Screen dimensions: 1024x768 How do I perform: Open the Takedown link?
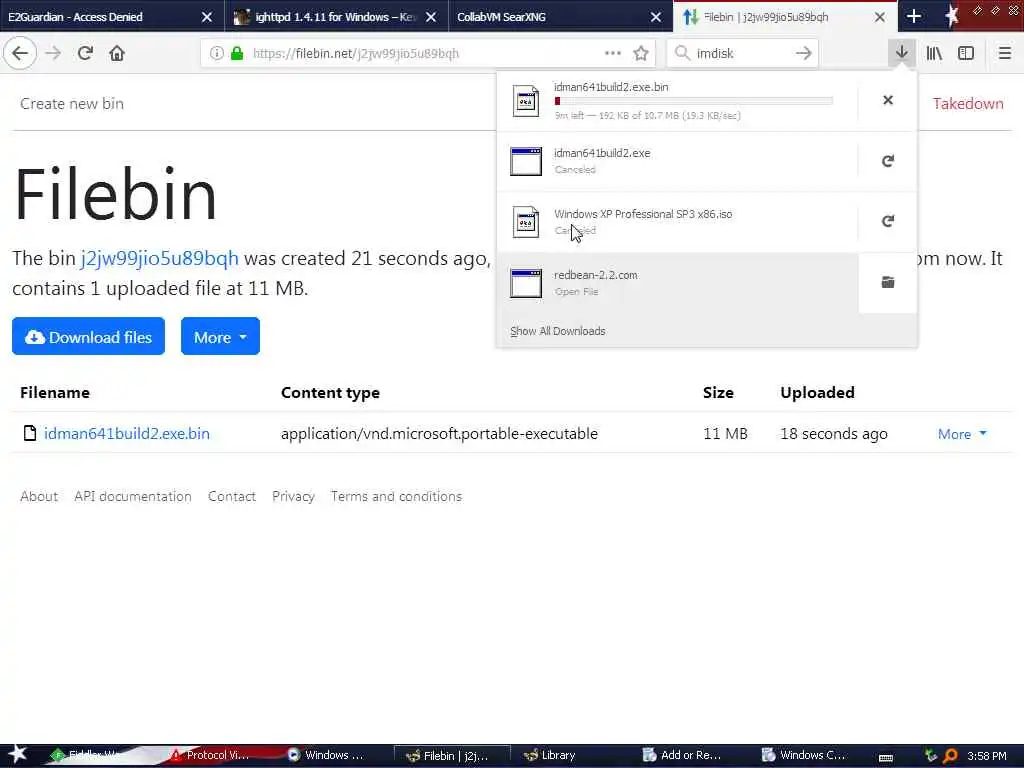(x=968, y=103)
